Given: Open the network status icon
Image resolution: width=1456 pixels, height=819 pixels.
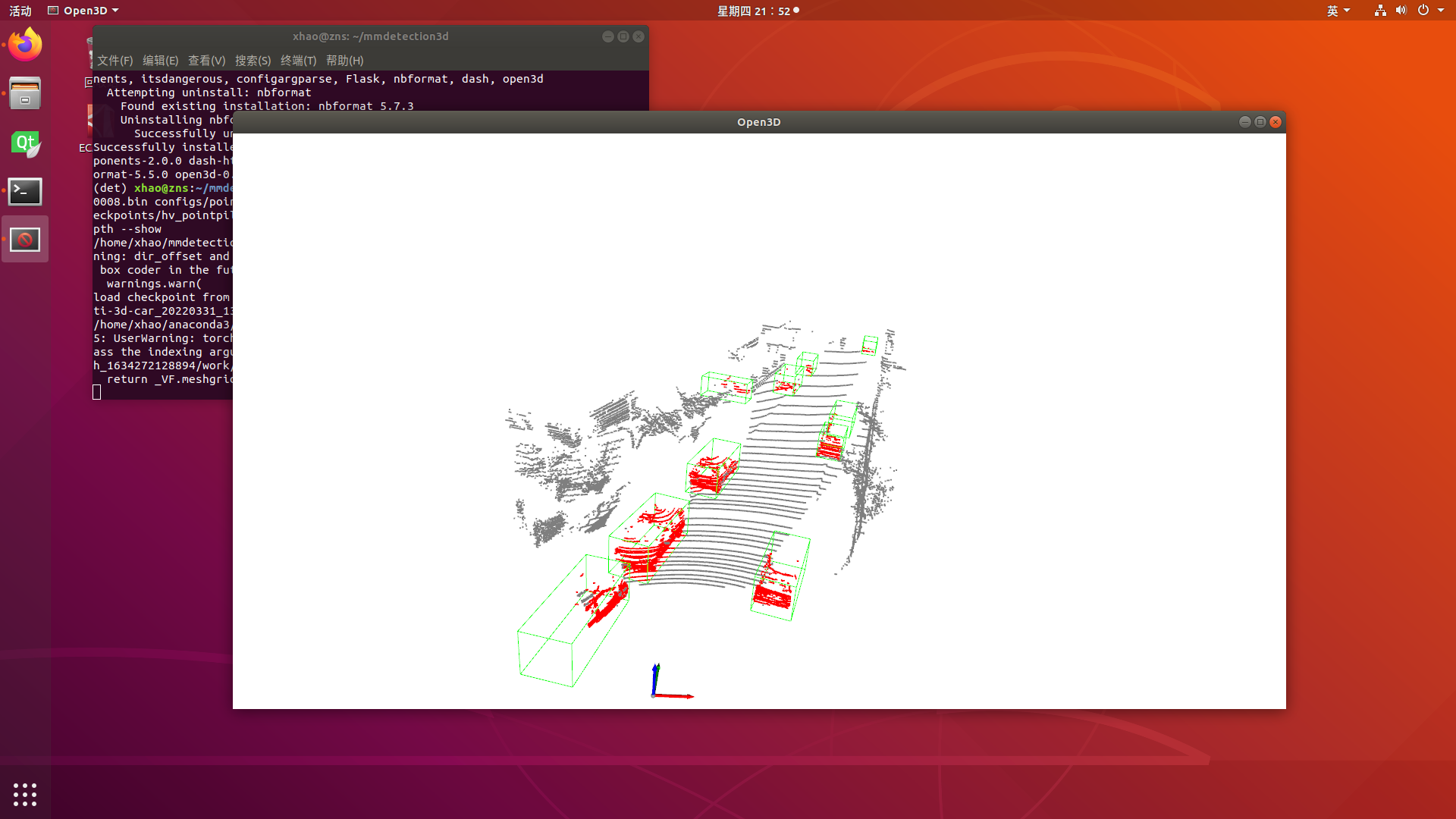Looking at the screenshot, I should click(1380, 11).
